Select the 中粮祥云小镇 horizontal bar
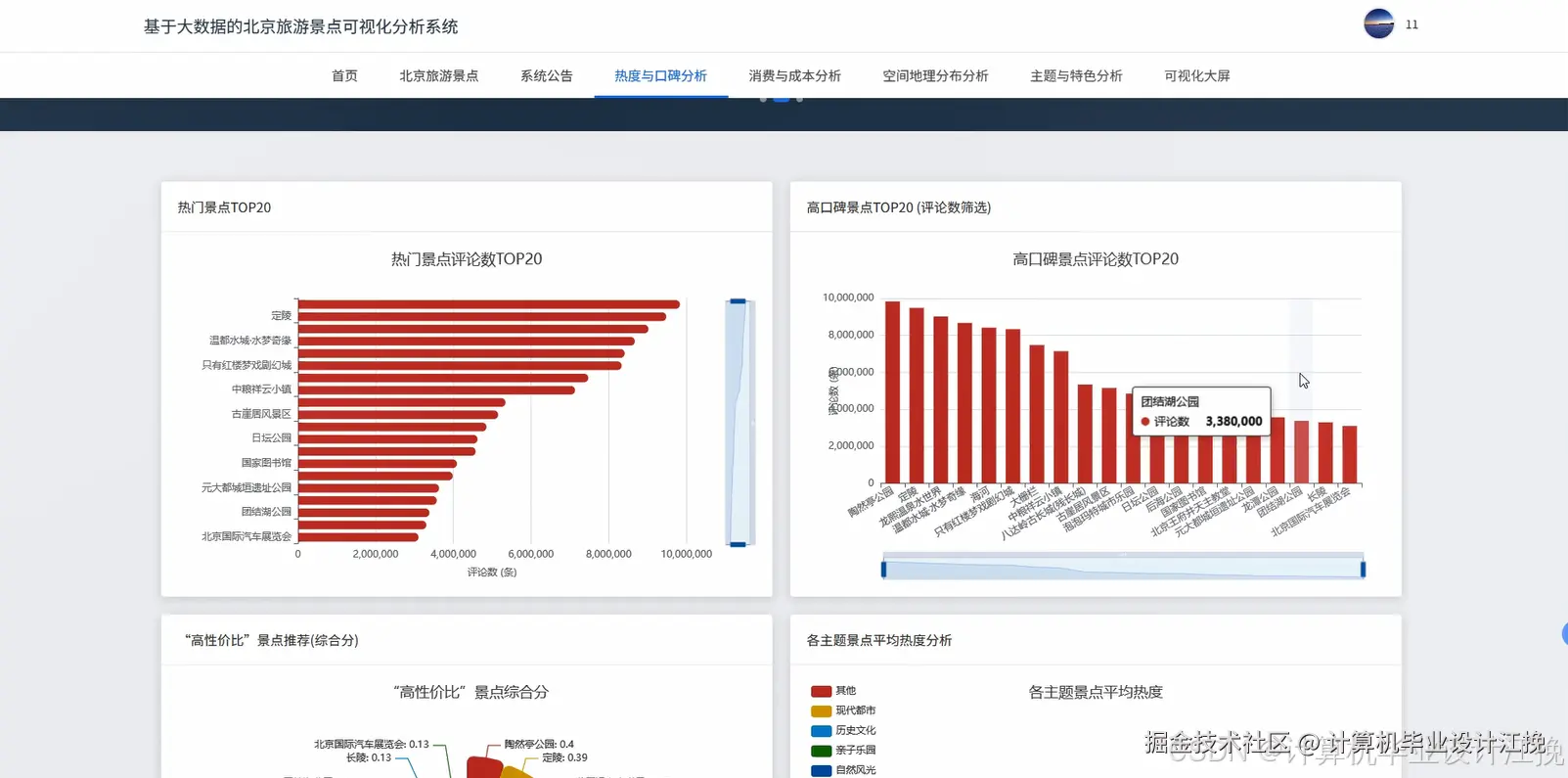 tap(436, 389)
